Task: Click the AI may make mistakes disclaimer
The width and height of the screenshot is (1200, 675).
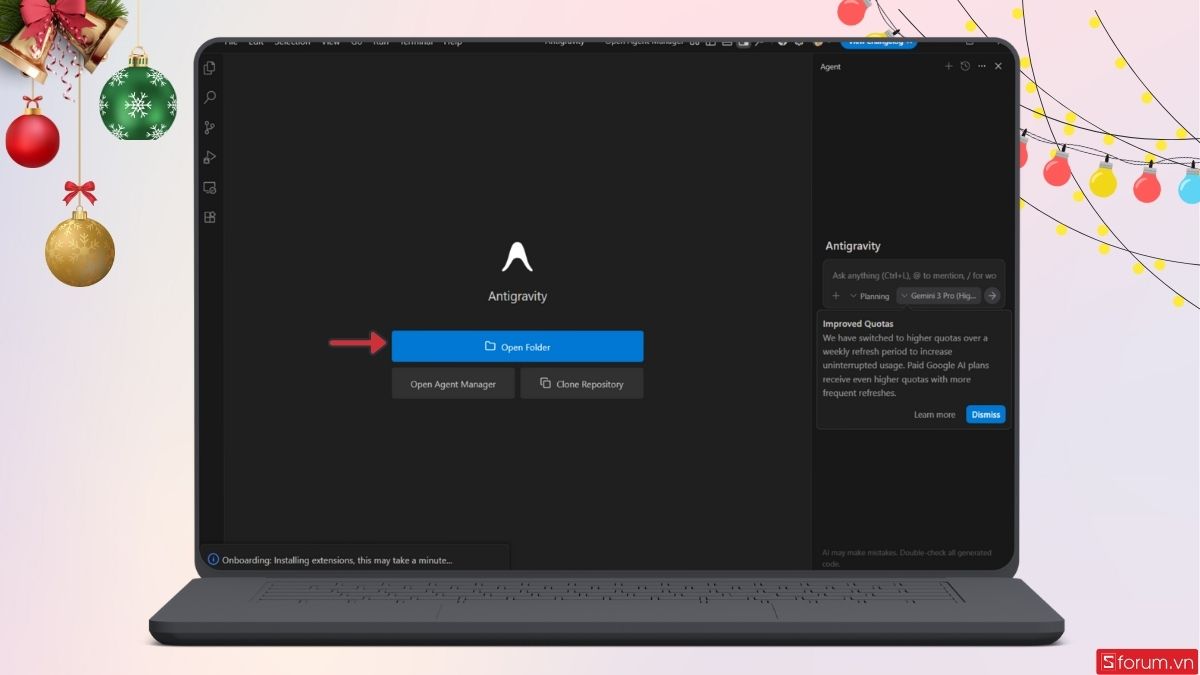Action: (x=907, y=558)
